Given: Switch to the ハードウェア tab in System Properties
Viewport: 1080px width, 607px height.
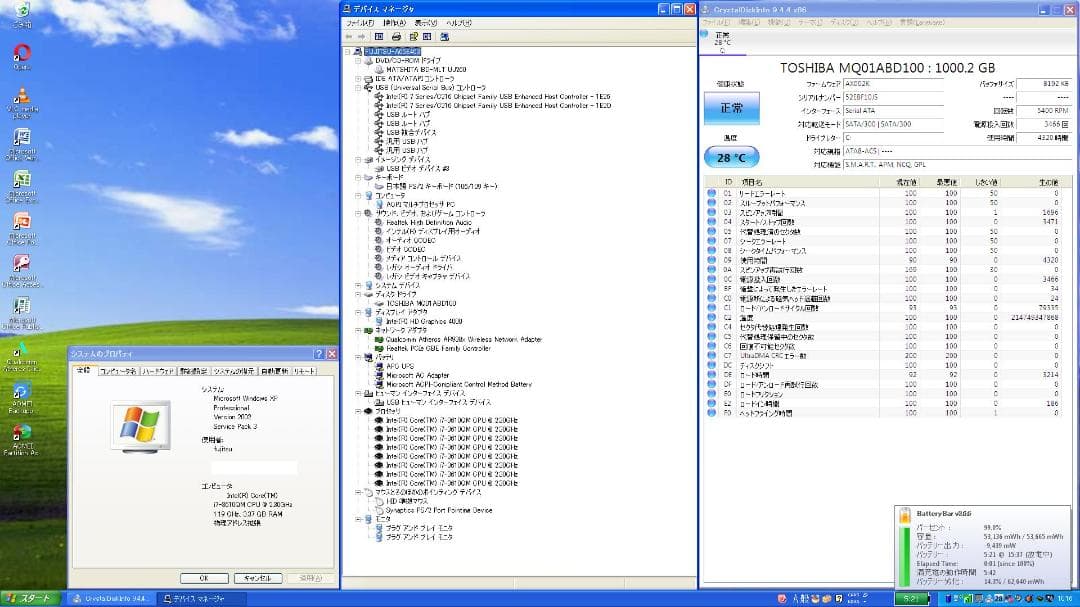Looking at the screenshot, I should (x=159, y=370).
